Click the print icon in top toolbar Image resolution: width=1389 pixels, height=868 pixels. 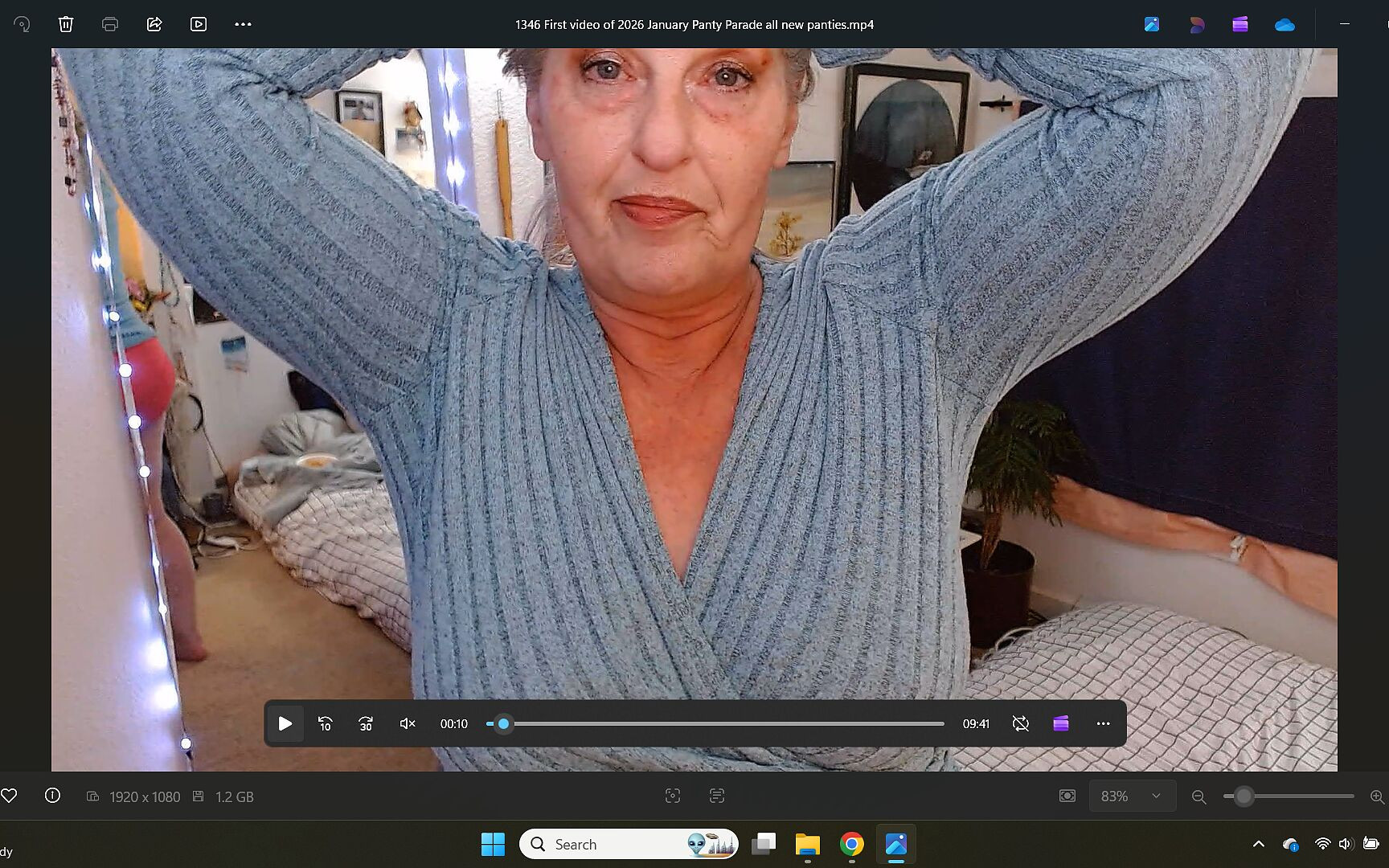(110, 24)
